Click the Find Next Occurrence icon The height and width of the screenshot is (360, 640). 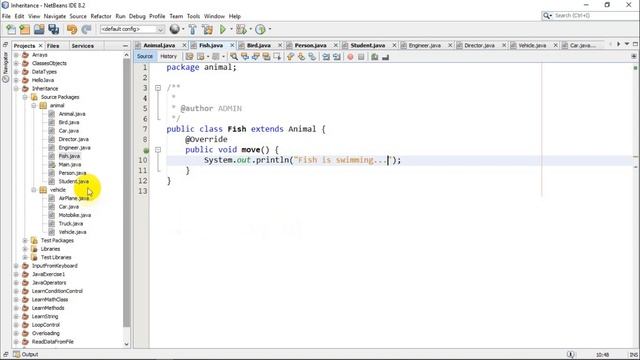(x=256, y=57)
